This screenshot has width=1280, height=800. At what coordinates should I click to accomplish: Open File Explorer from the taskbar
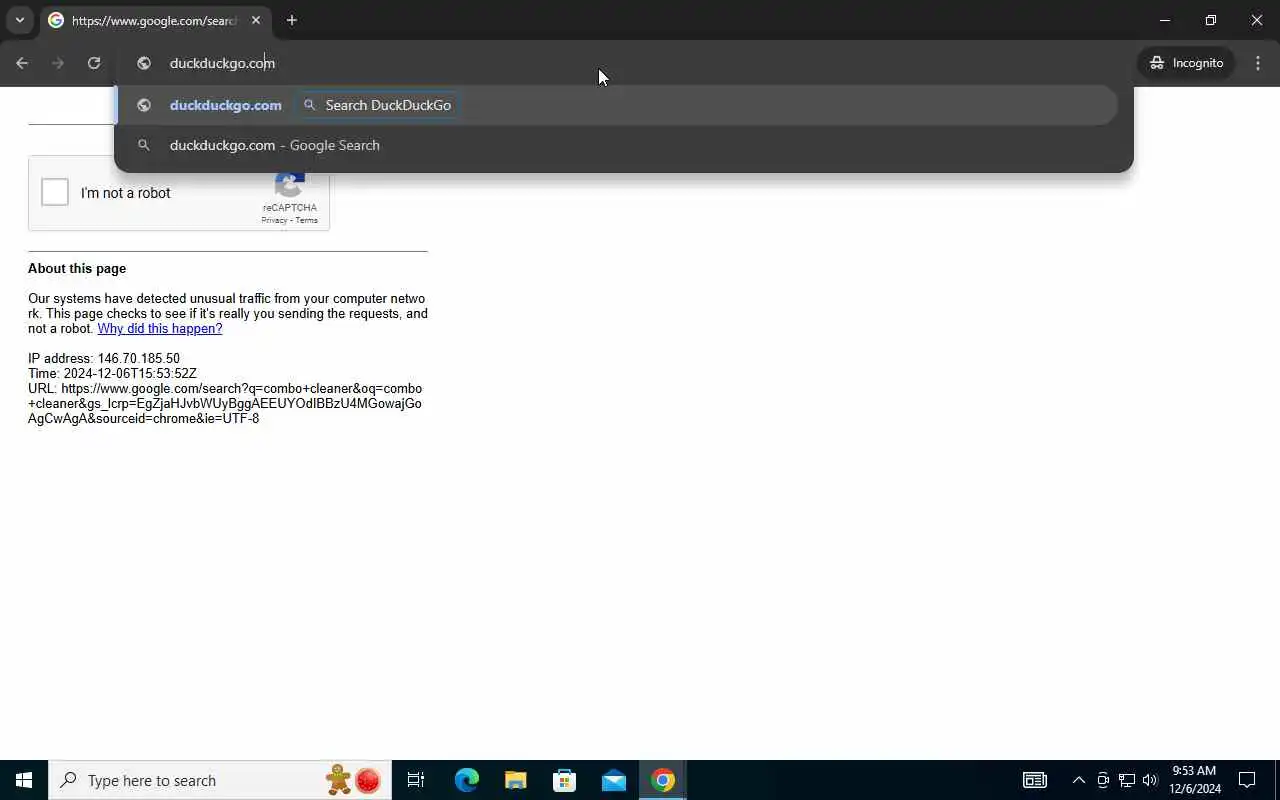[x=515, y=780]
